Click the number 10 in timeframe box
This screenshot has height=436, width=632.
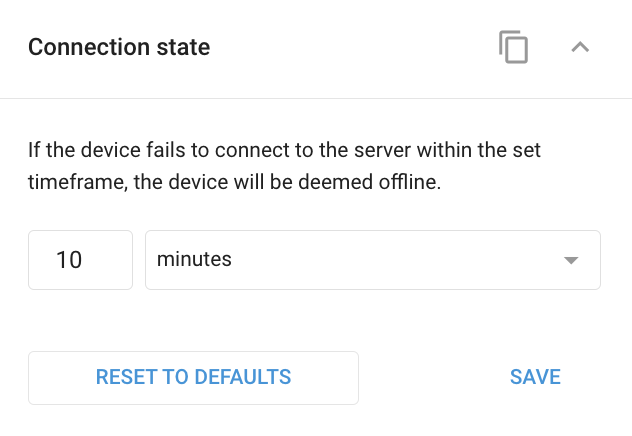(69, 260)
